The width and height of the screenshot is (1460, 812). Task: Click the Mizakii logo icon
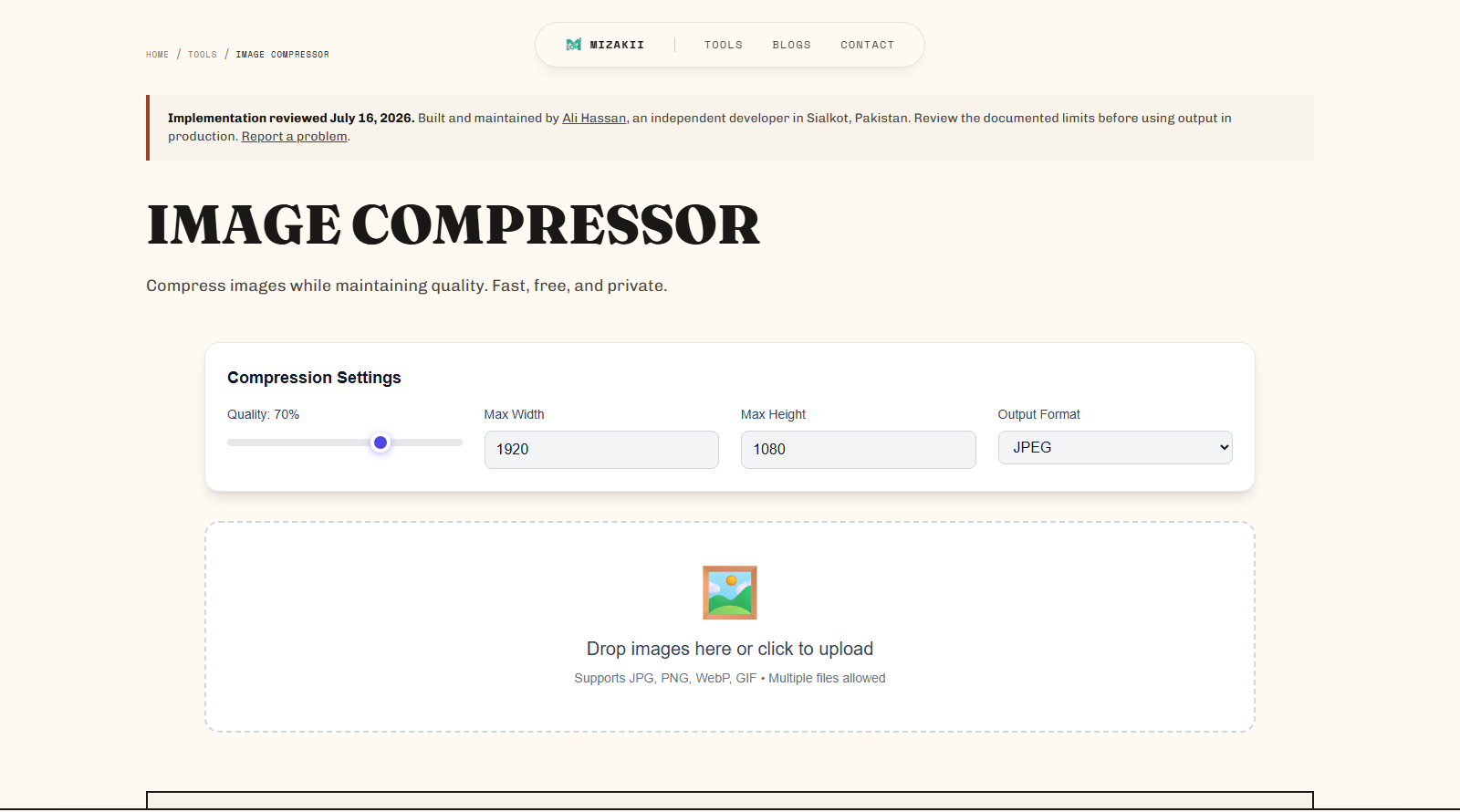[x=573, y=45]
